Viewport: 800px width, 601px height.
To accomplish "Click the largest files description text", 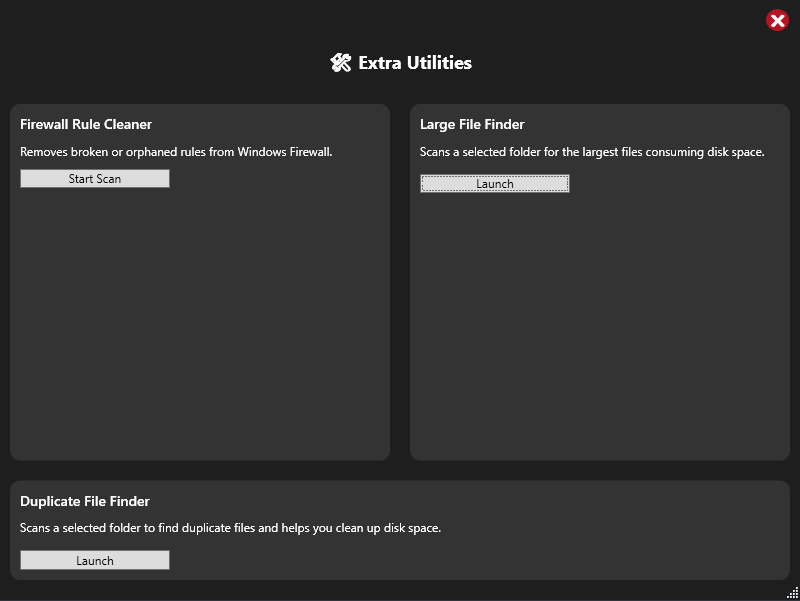I will pyautogui.click(x=592, y=152).
